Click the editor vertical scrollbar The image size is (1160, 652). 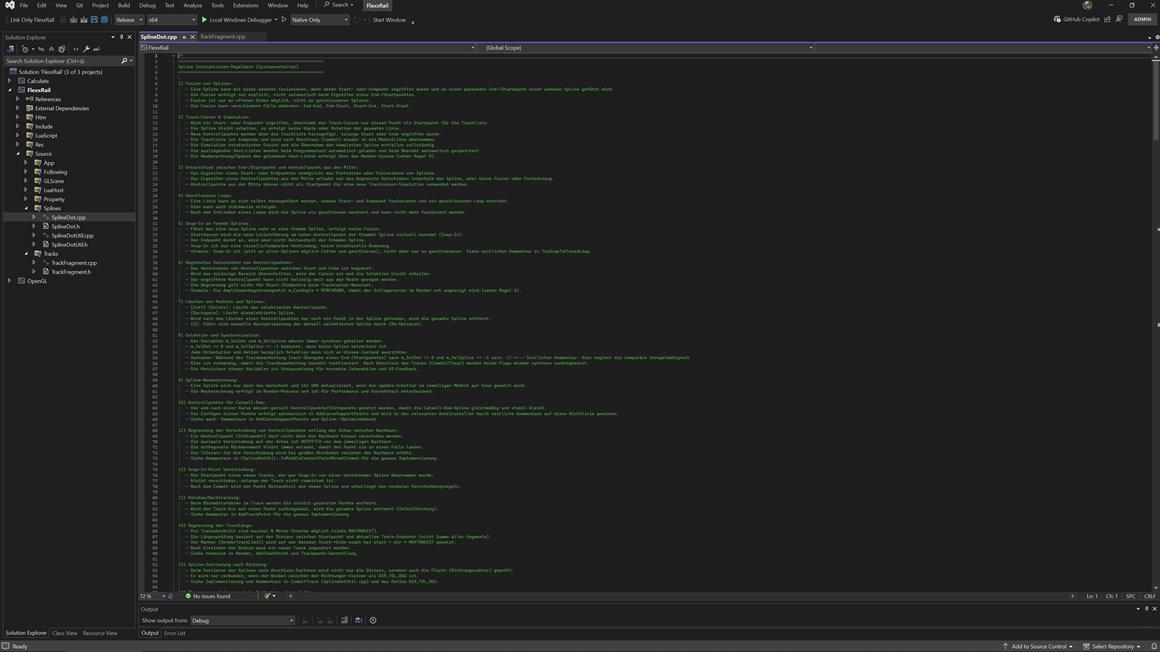coord(1156,322)
